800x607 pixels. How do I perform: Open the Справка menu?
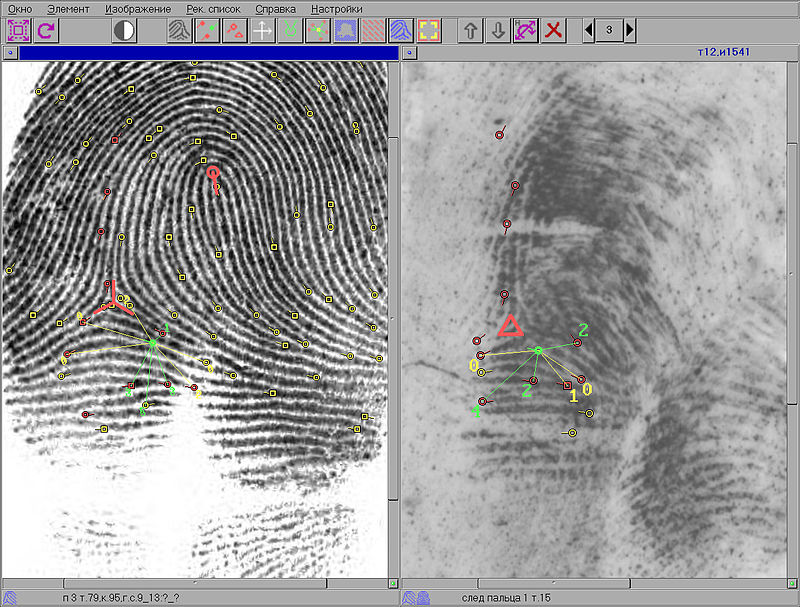[x=275, y=8]
